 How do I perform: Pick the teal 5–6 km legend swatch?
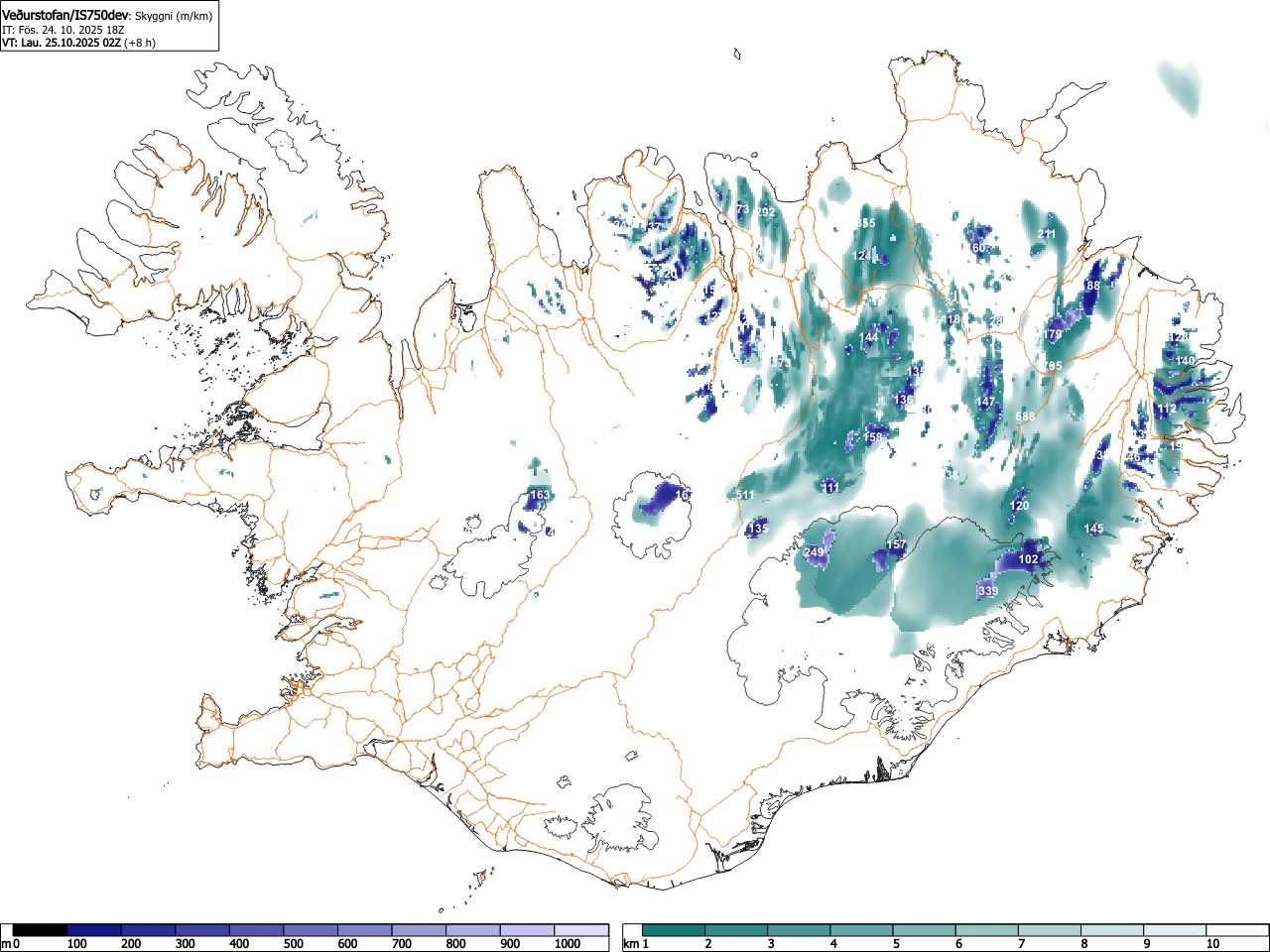pos(925,930)
